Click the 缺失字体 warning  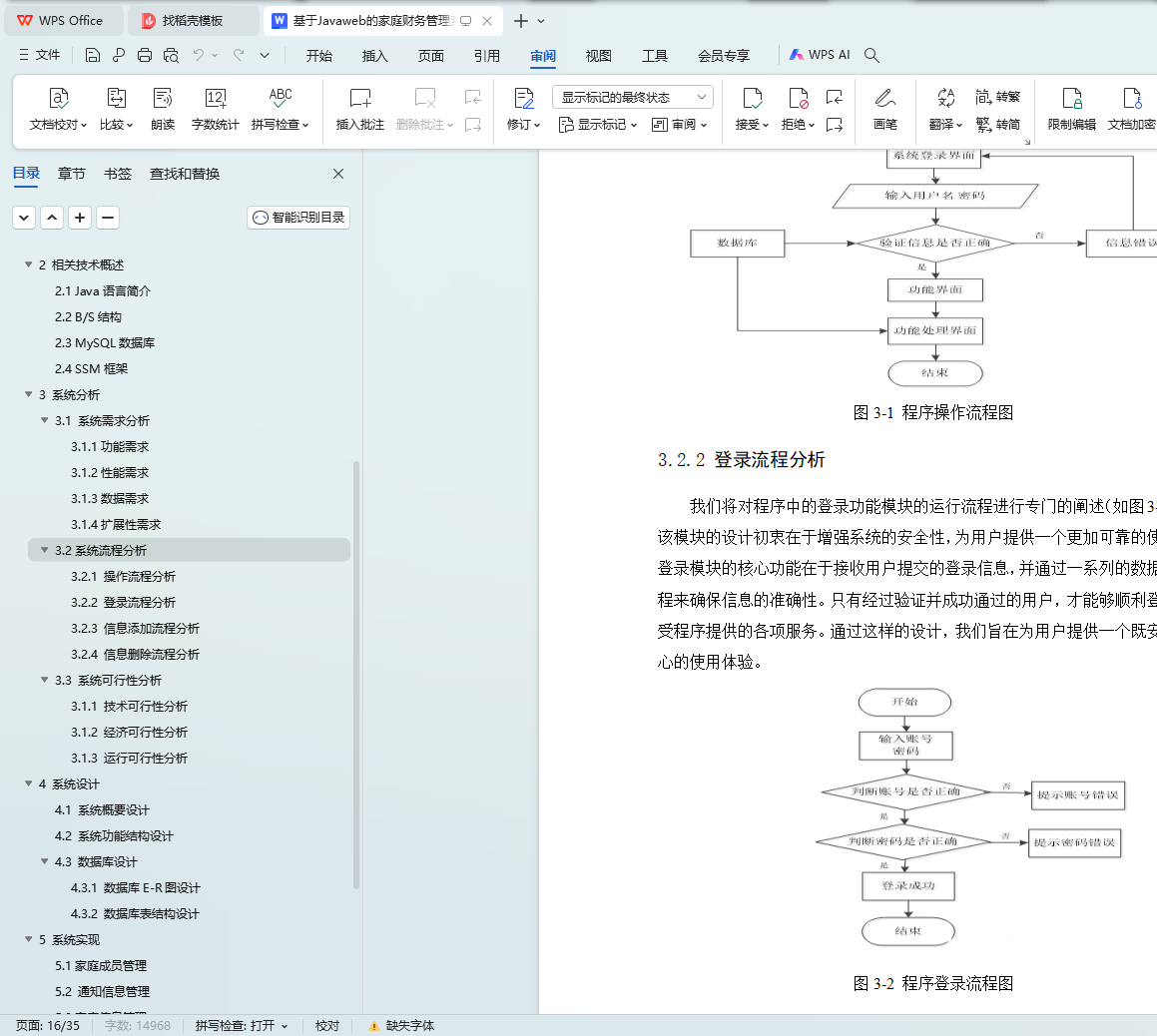[401, 1026]
